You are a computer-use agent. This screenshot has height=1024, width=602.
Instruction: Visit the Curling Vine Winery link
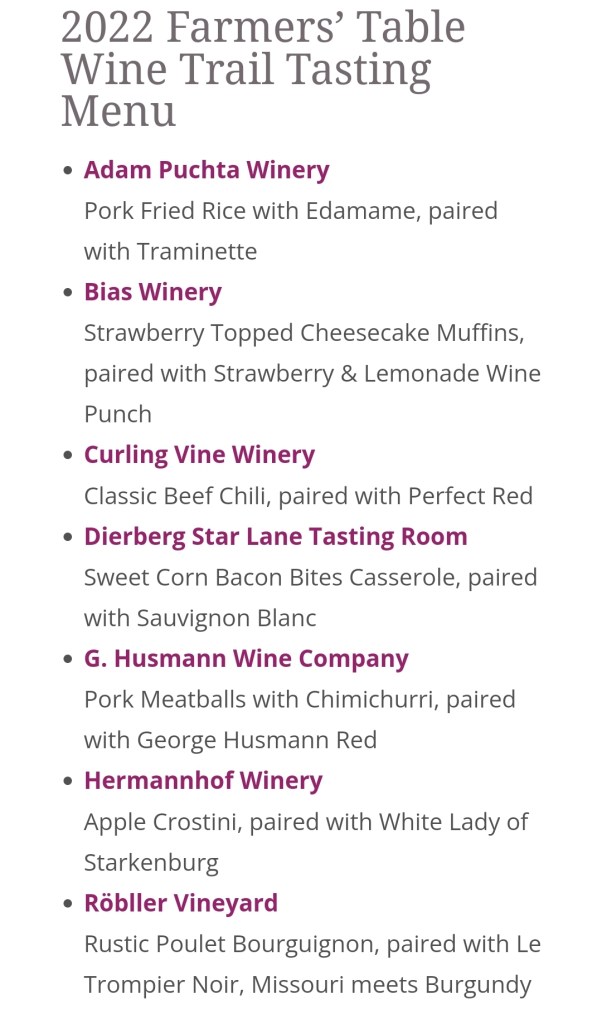coord(199,455)
